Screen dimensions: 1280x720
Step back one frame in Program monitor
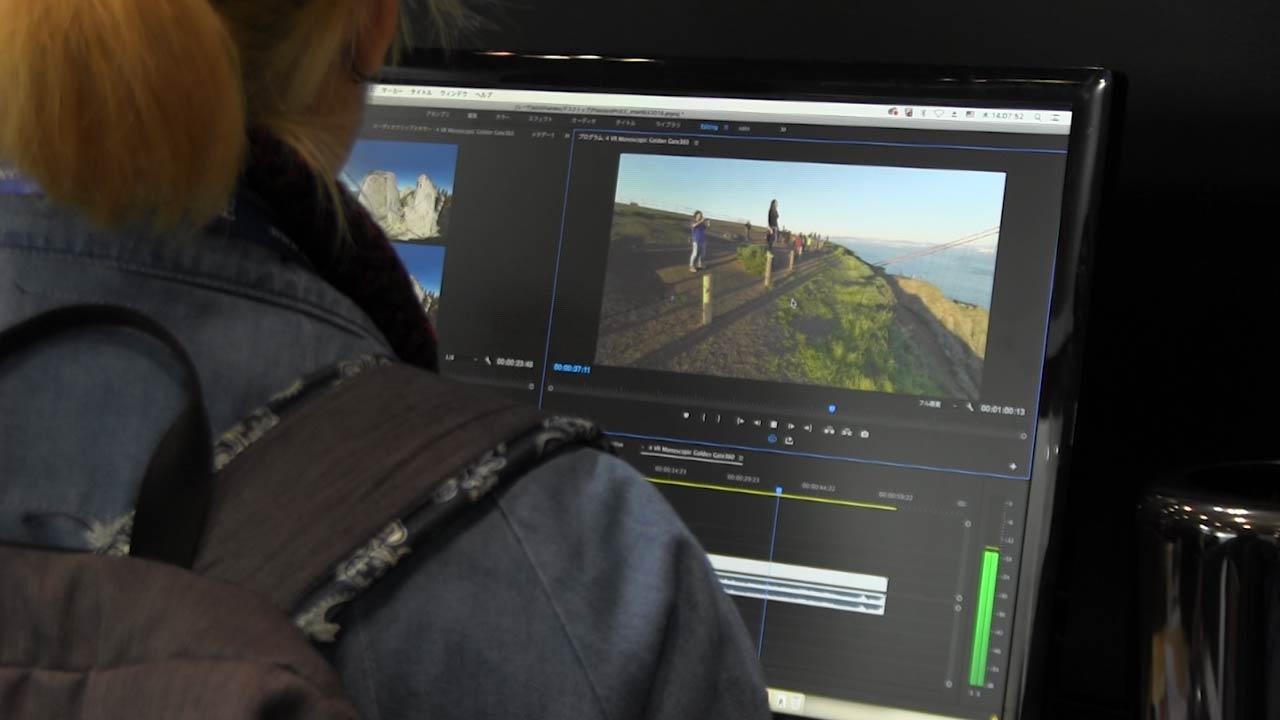point(757,423)
